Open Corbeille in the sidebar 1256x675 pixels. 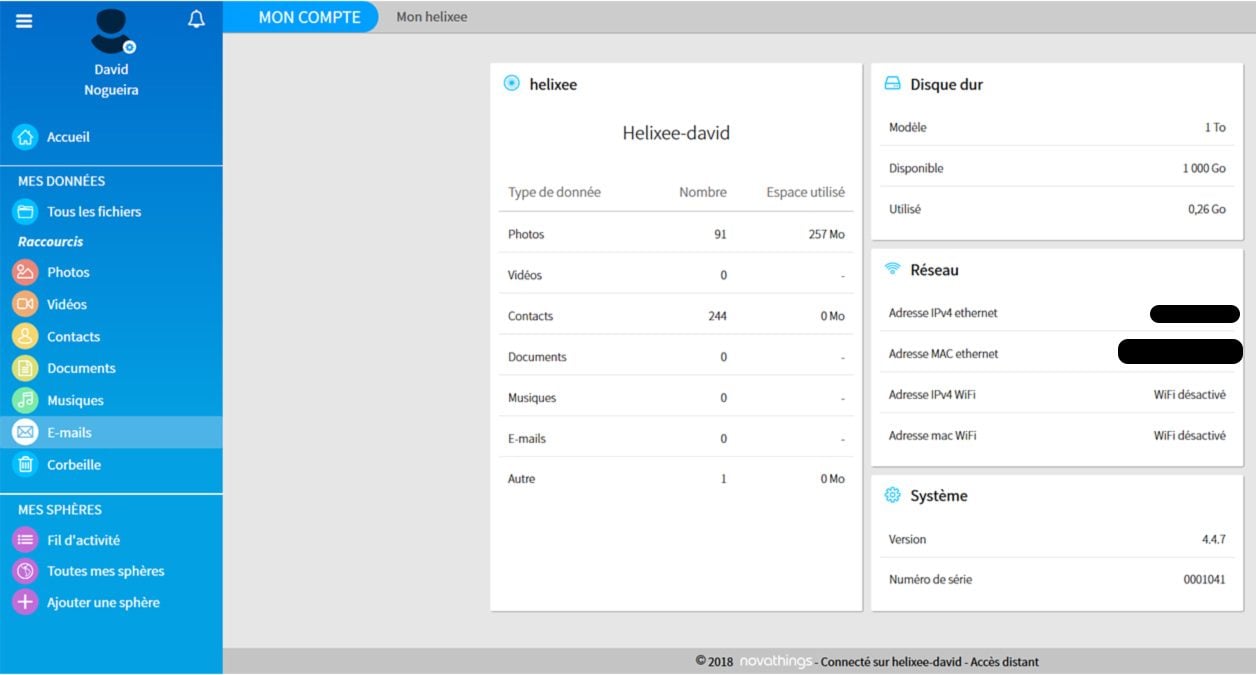pos(74,465)
